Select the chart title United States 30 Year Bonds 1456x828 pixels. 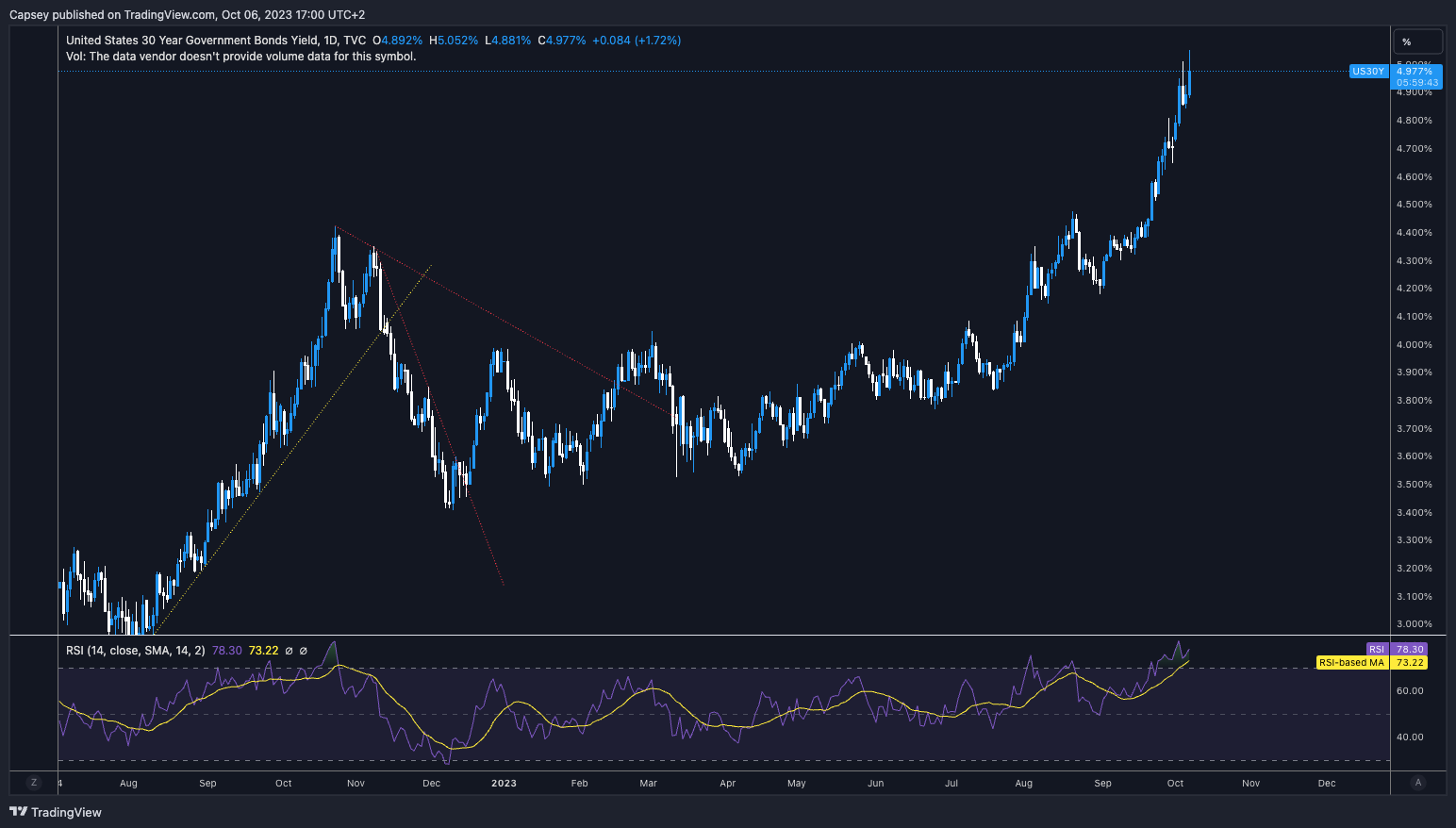tap(216, 41)
